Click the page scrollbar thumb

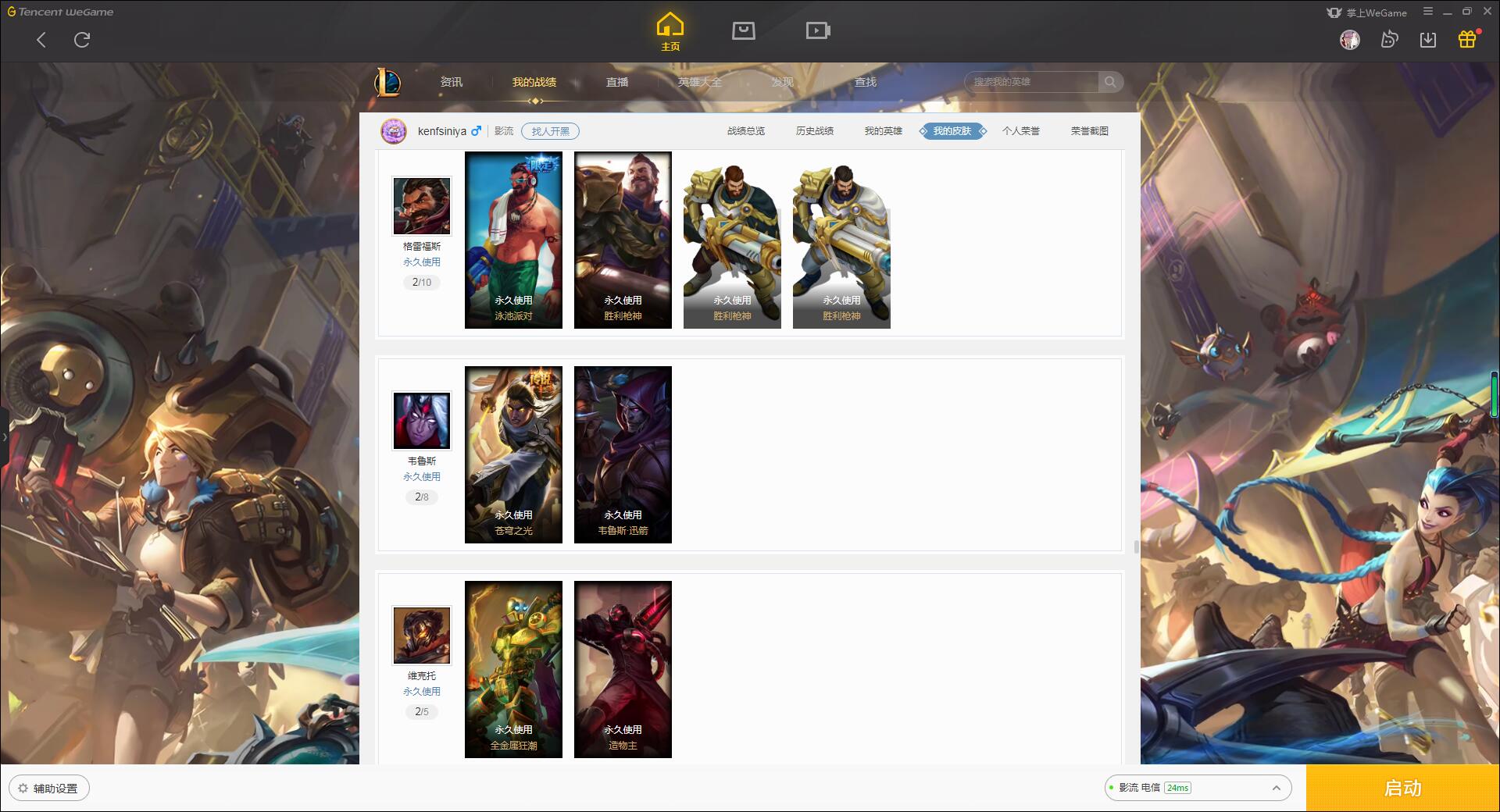click(x=1136, y=547)
